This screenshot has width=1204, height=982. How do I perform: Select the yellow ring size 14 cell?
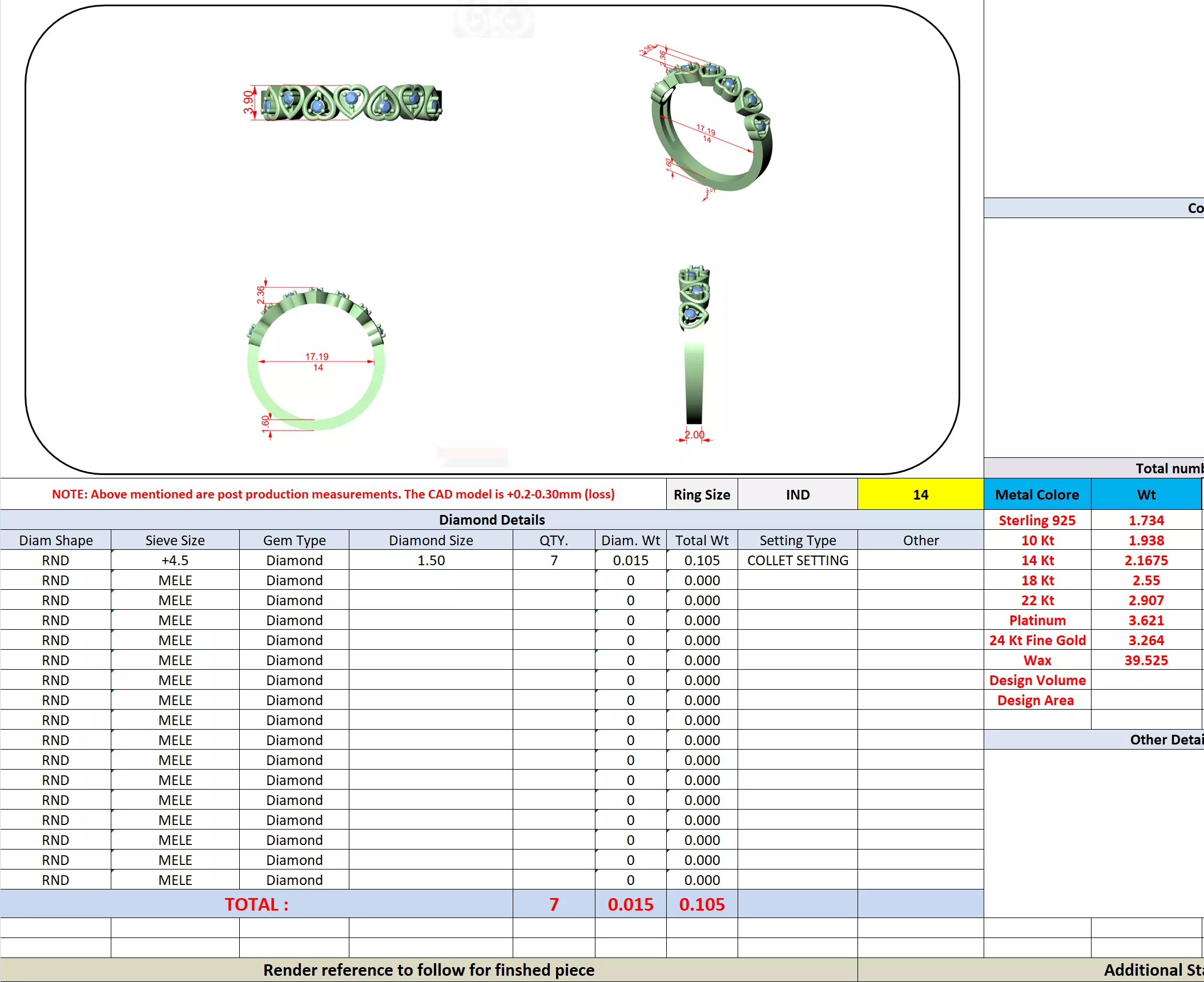point(920,494)
